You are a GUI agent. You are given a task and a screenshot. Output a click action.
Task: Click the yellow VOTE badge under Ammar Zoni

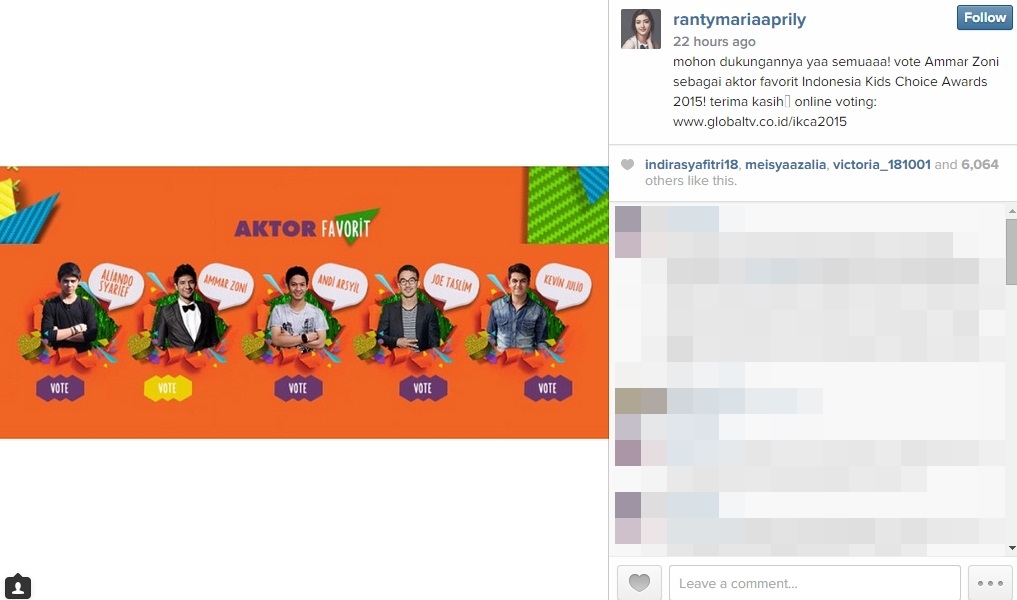[167, 388]
